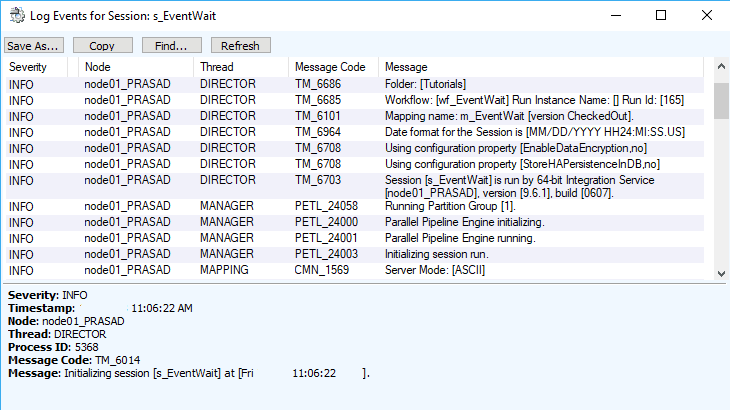Sort by the Severity column header
Screen dimensions: 730x410
coord(36,67)
